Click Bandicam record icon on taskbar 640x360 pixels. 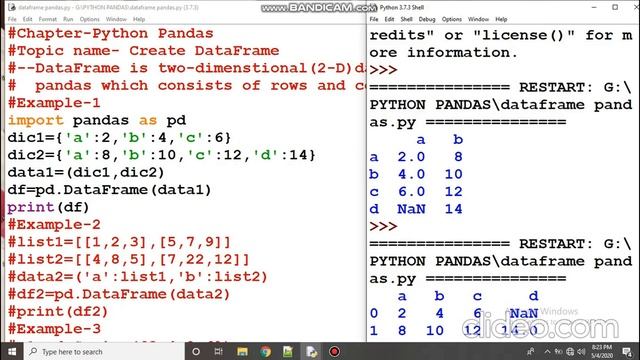(334, 351)
